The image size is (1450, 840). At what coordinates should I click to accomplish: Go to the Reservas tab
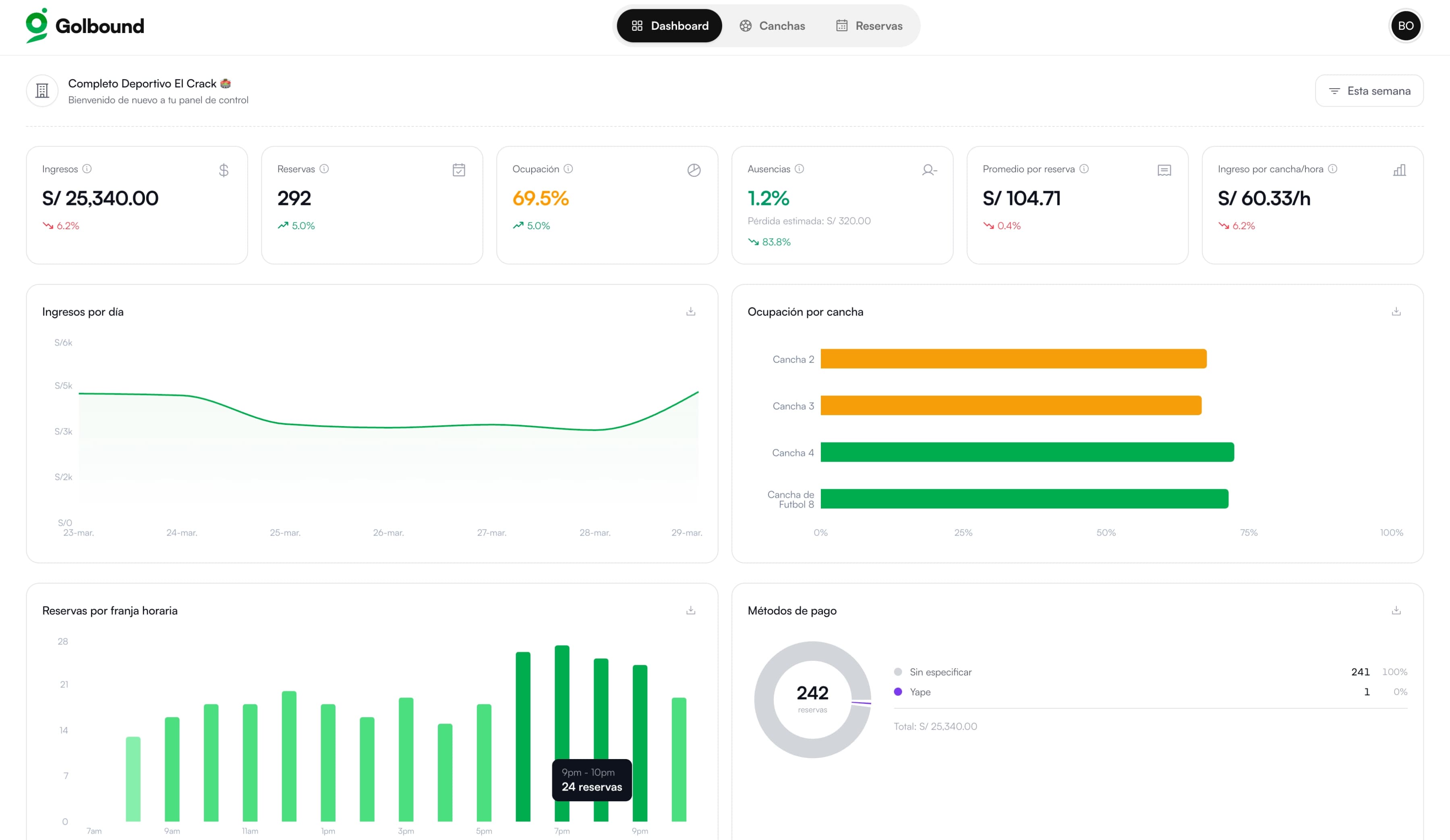[x=869, y=26]
